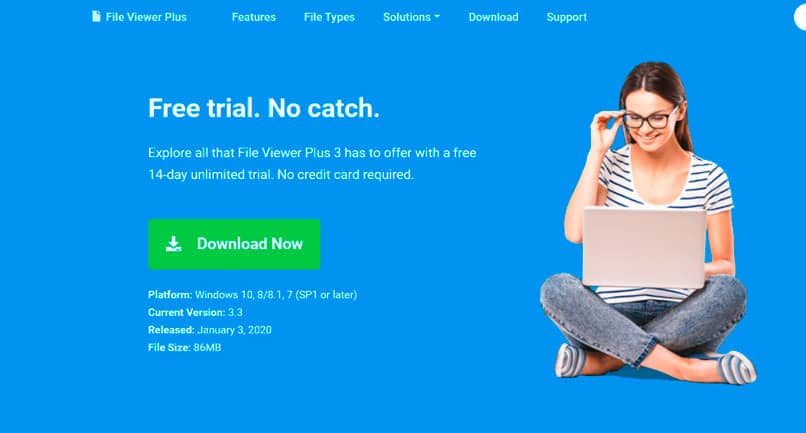Click the Platform Windows requirements text
Image resolution: width=806 pixels, height=433 pixels.
point(252,295)
